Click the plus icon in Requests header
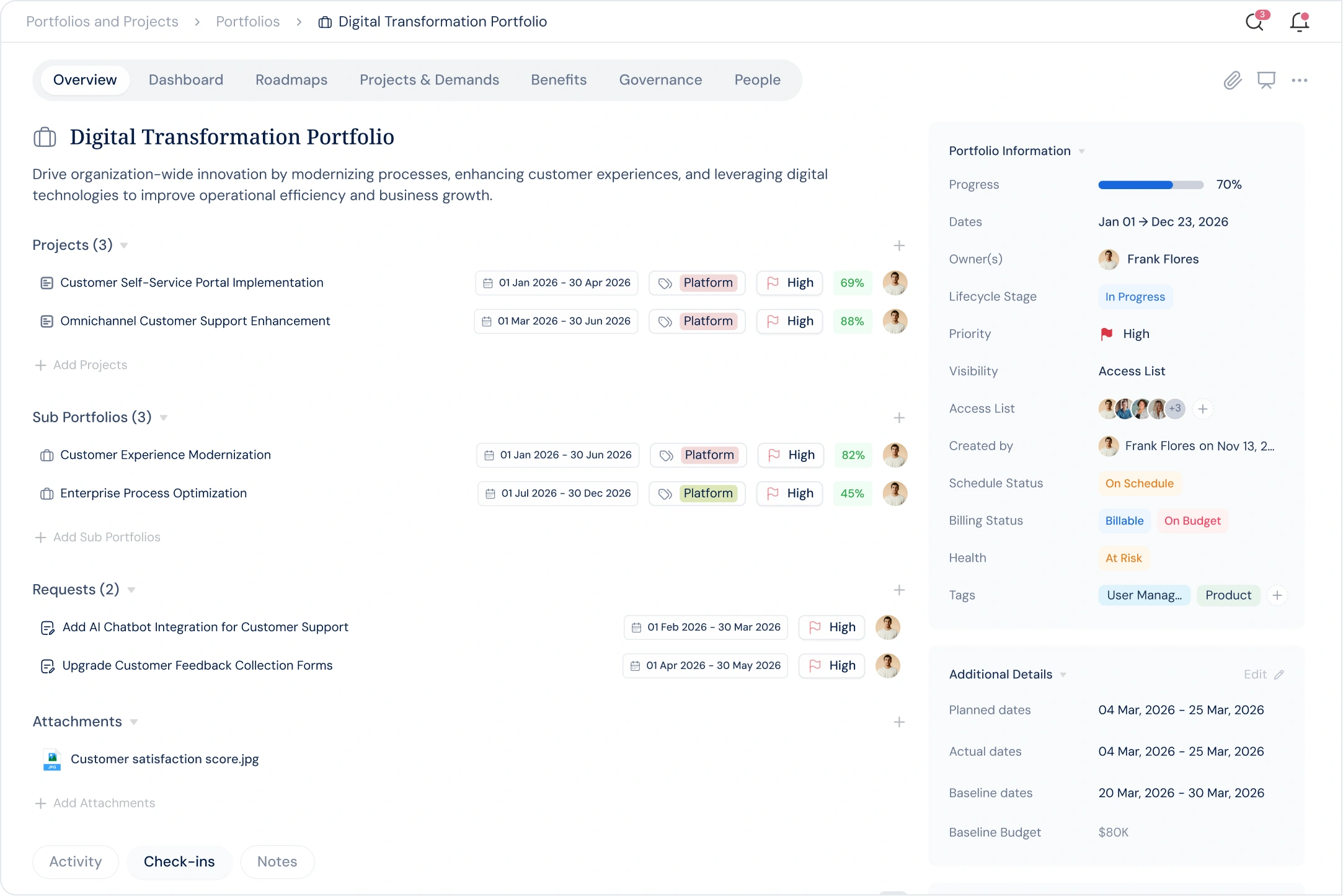 coord(899,590)
